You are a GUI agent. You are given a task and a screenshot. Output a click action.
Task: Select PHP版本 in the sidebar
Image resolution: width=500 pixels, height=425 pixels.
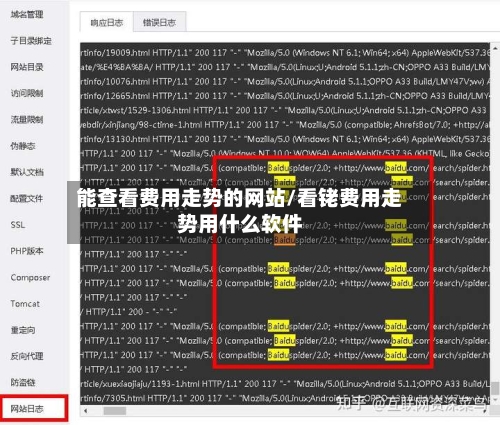pos(27,251)
